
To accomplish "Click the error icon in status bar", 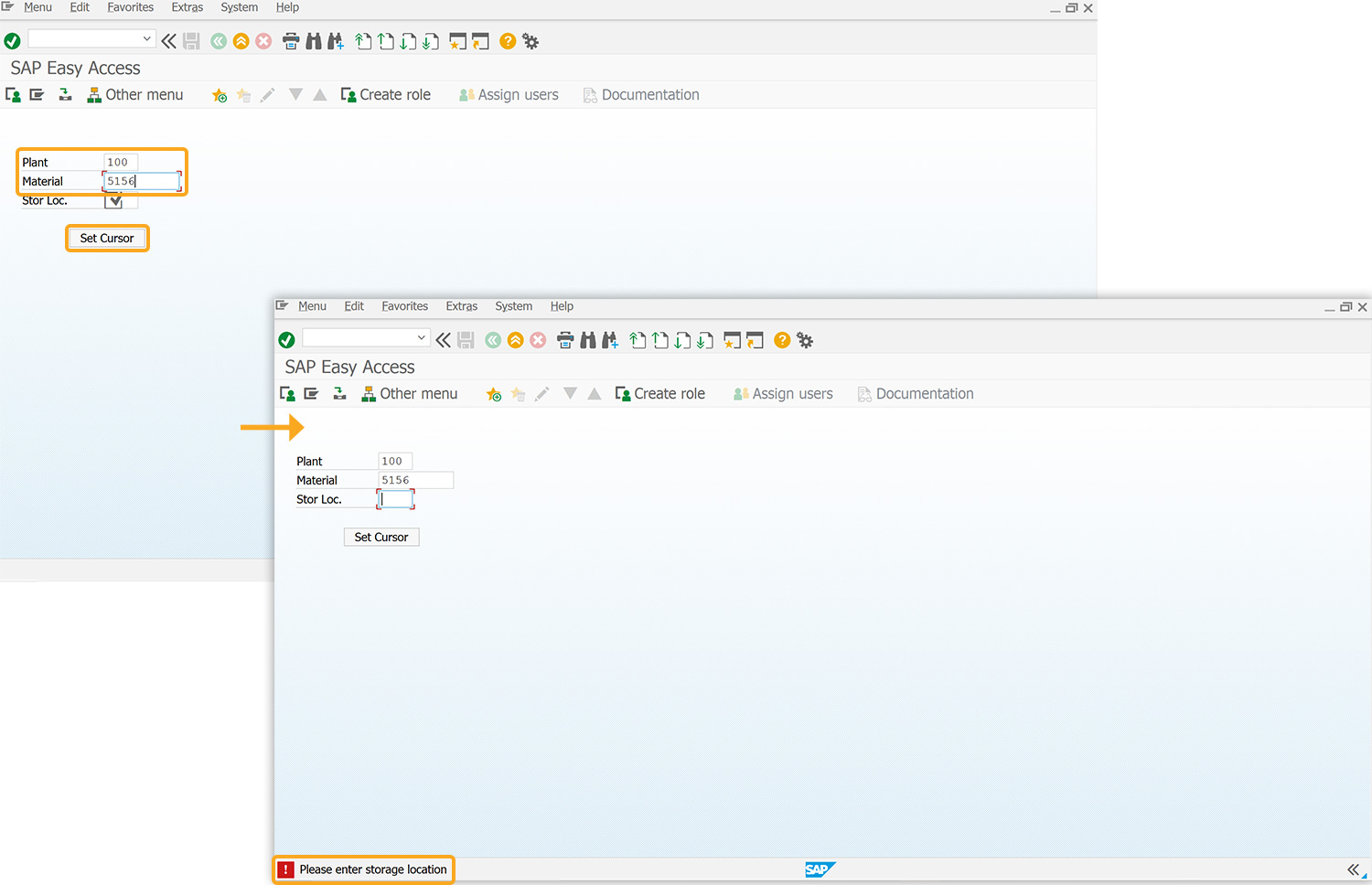I will 285,869.
